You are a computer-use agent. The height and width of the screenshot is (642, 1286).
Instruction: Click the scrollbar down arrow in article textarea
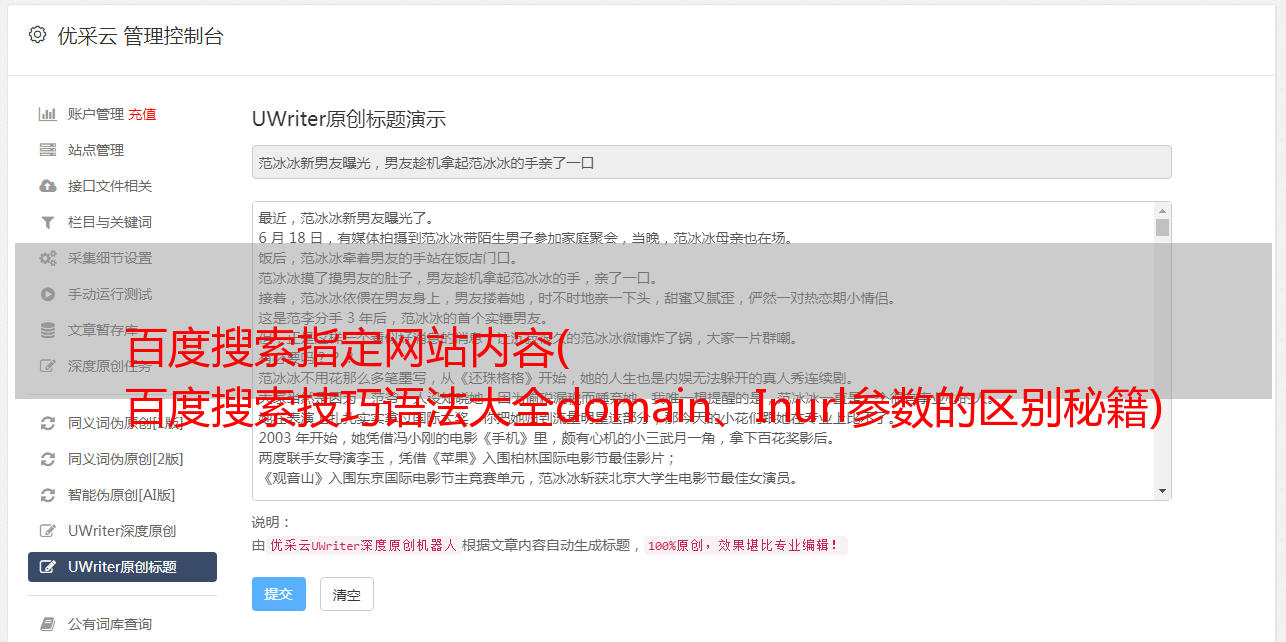(x=1162, y=491)
